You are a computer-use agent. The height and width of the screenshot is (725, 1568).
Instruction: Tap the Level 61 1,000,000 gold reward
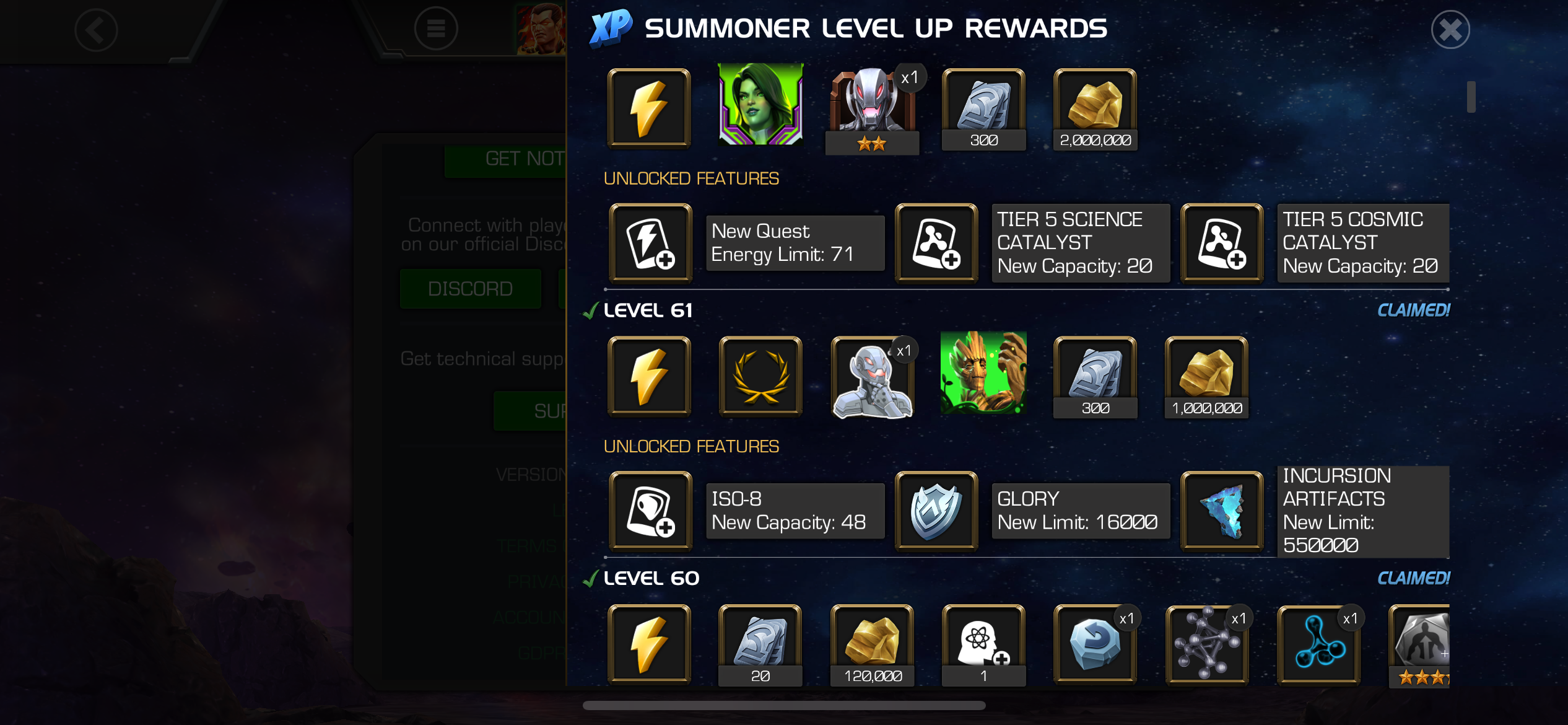coord(1206,377)
